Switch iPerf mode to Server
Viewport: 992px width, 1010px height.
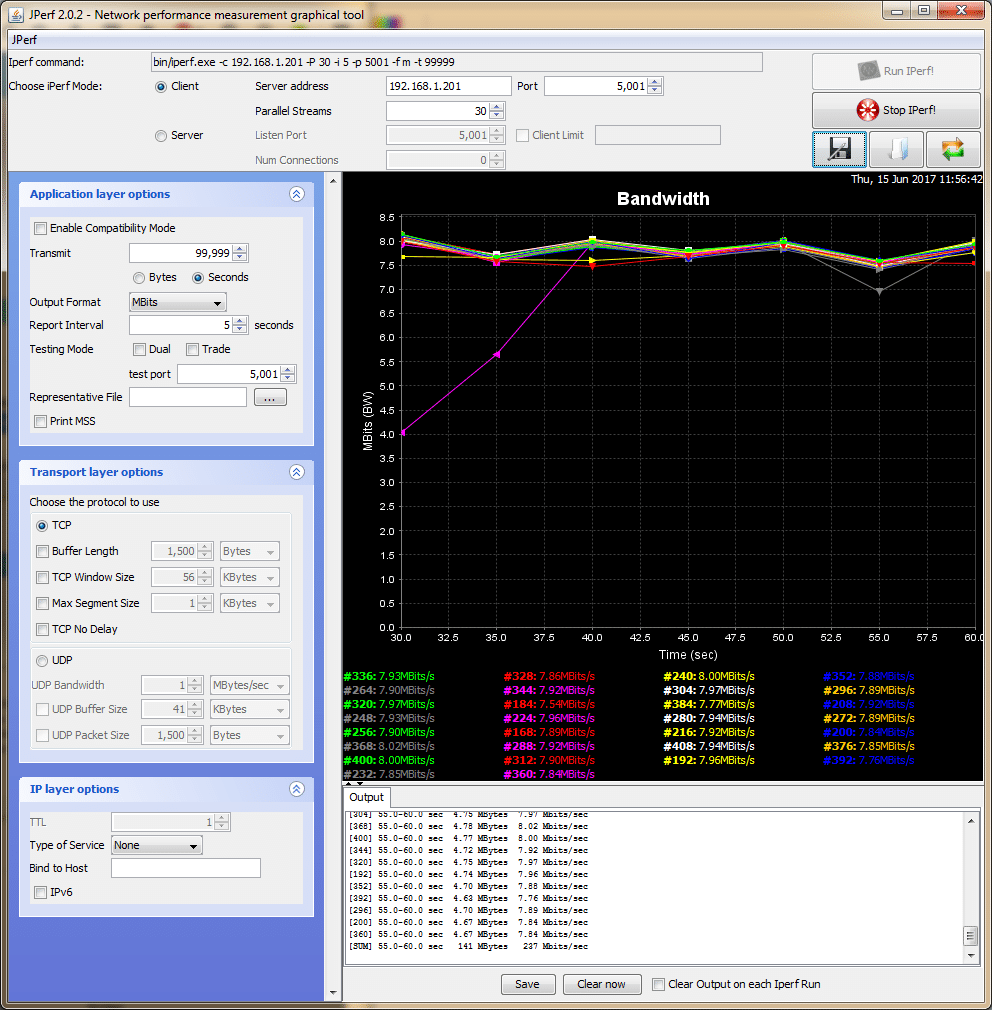click(160, 135)
